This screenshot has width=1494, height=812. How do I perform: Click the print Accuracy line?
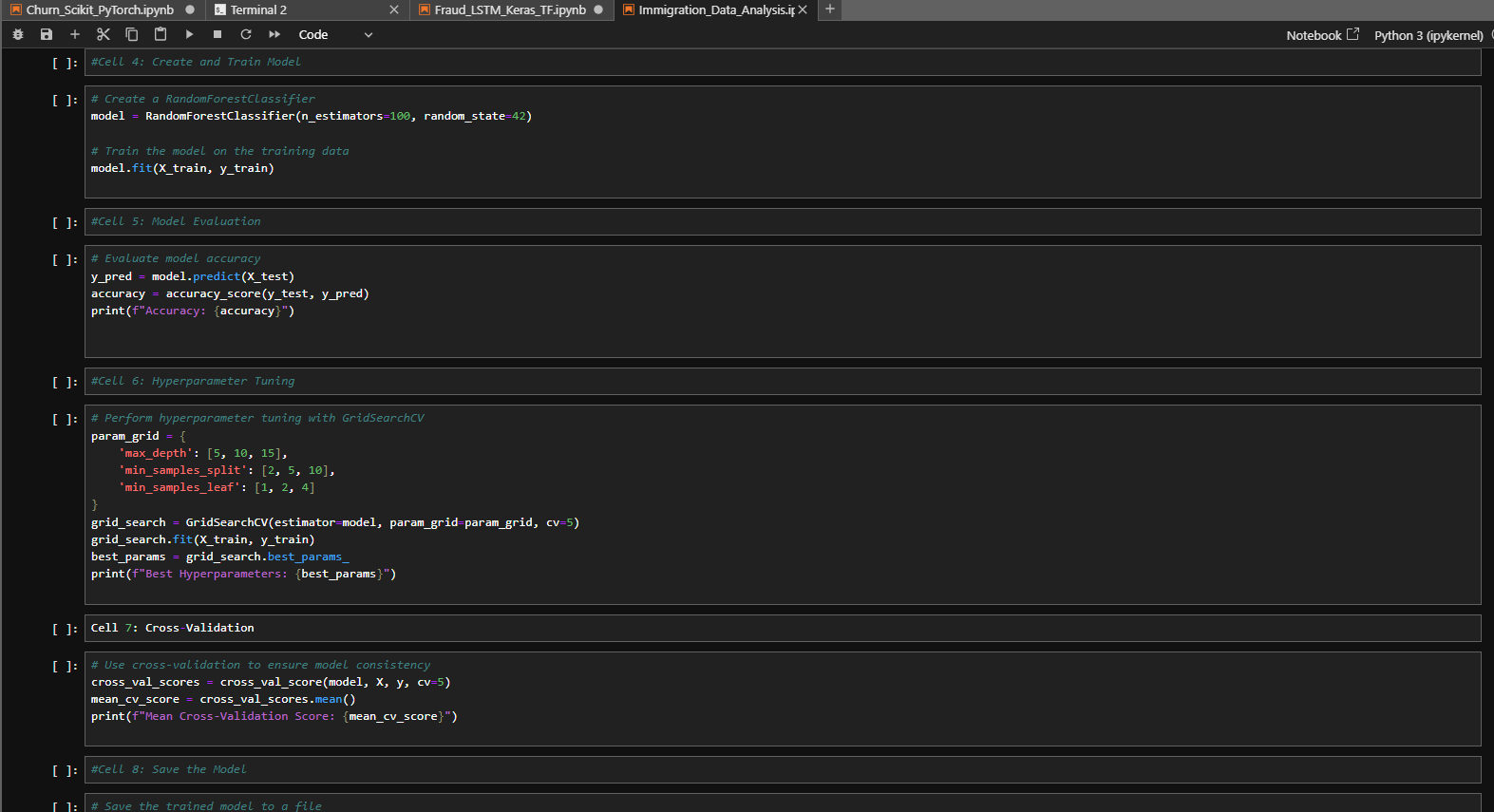[x=193, y=311]
